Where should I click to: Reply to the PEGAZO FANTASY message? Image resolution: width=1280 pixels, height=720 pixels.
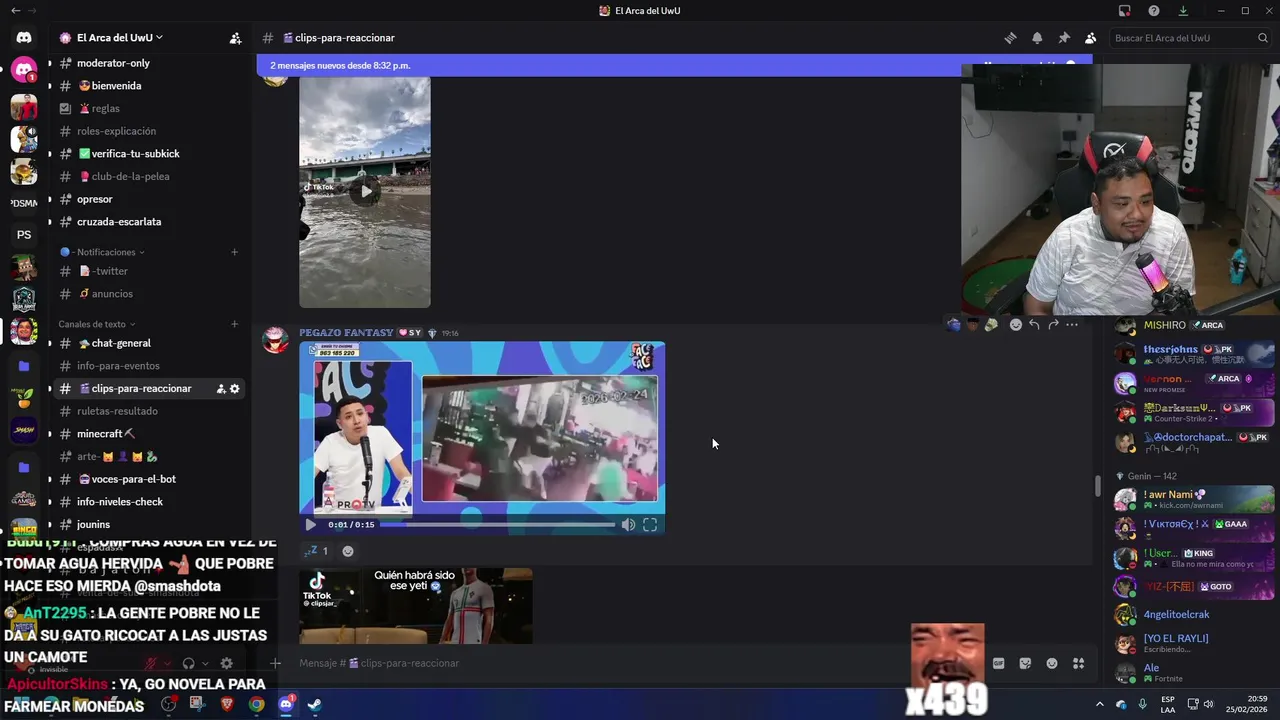1034,324
